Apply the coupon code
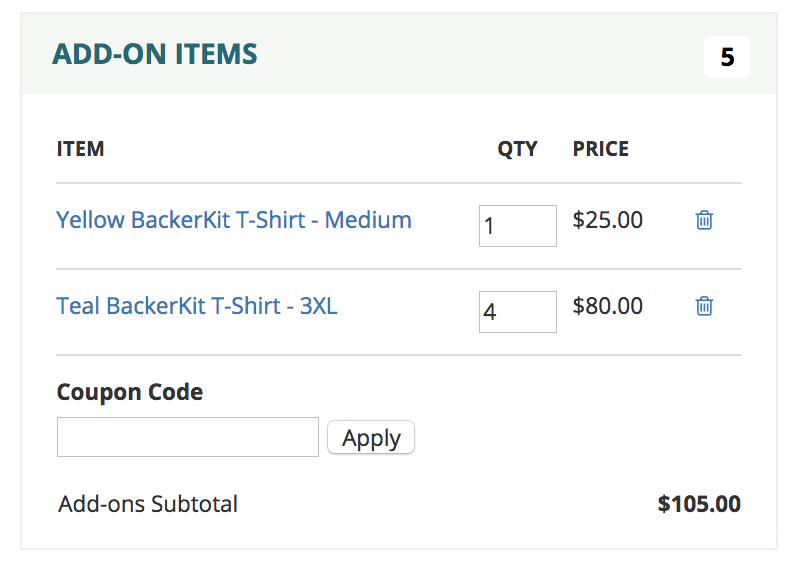Viewport: 796px width, 566px height. 371,438
